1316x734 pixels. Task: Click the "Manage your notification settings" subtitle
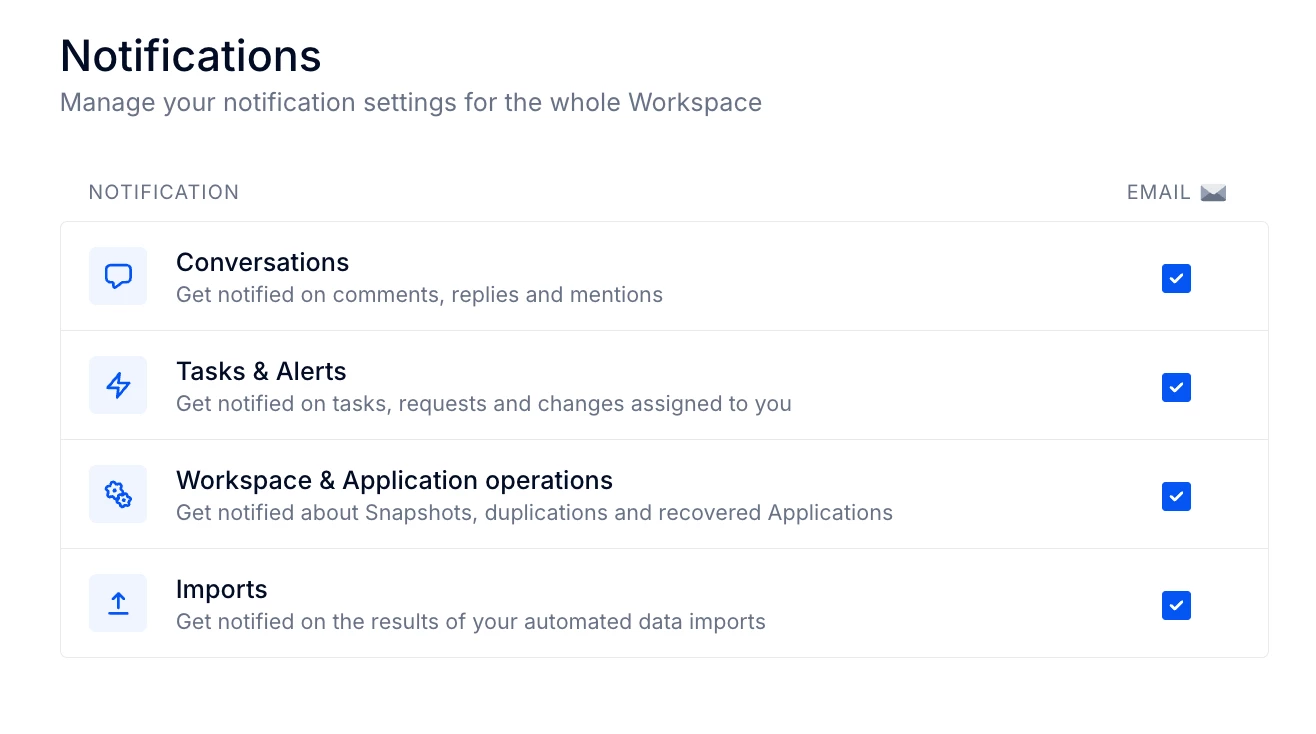411,102
